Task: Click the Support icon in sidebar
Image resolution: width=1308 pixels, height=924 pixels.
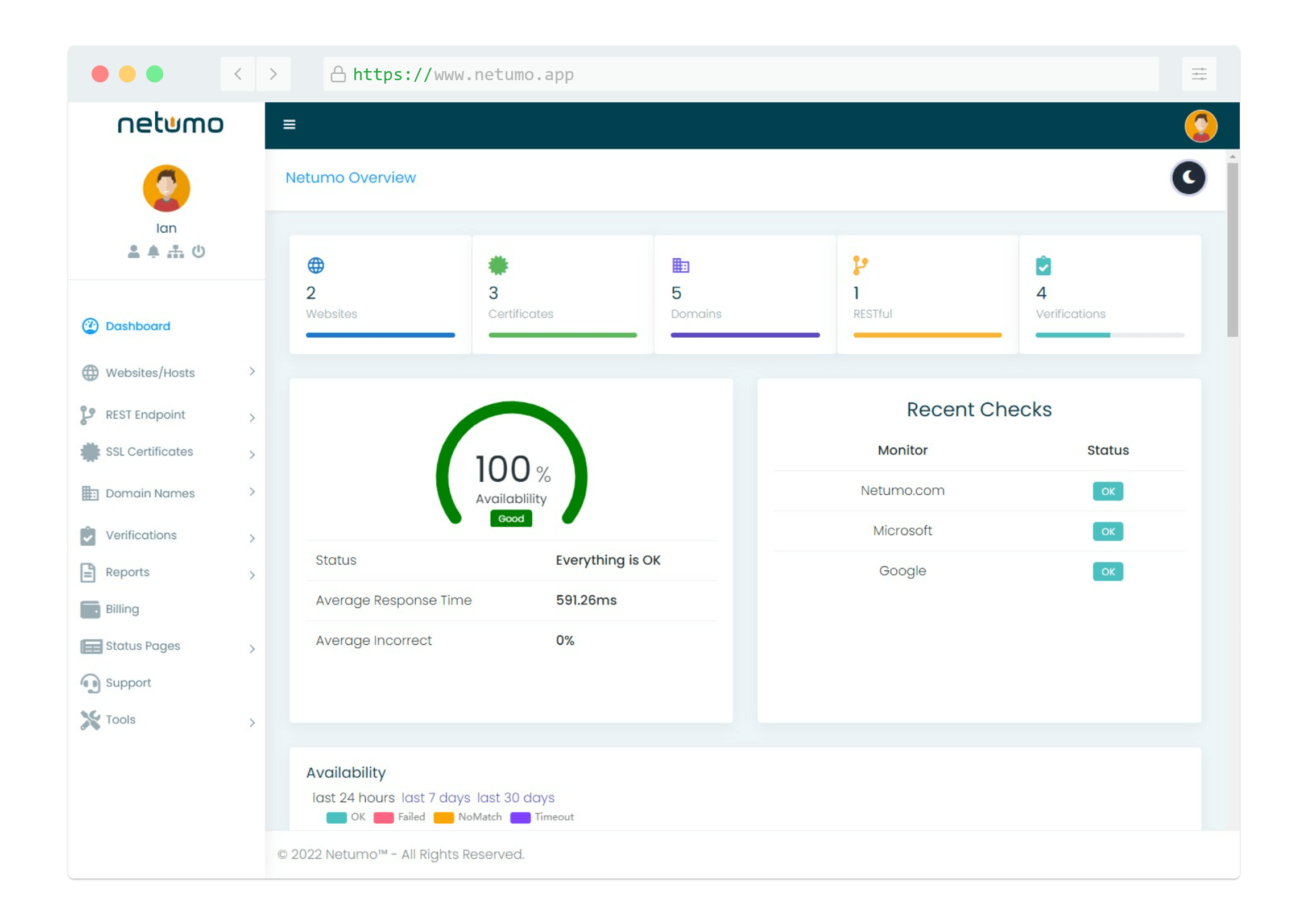Action: (x=89, y=683)
